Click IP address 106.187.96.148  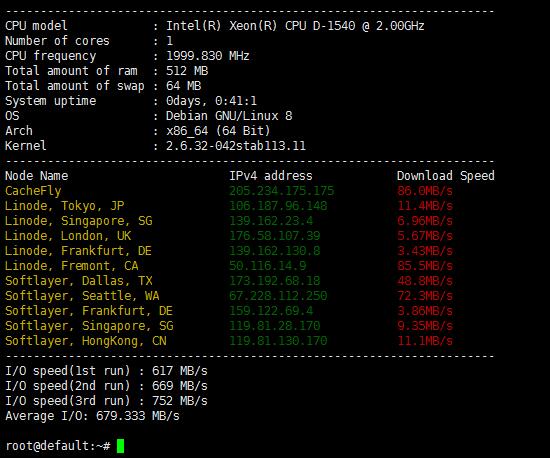[278, 206]
